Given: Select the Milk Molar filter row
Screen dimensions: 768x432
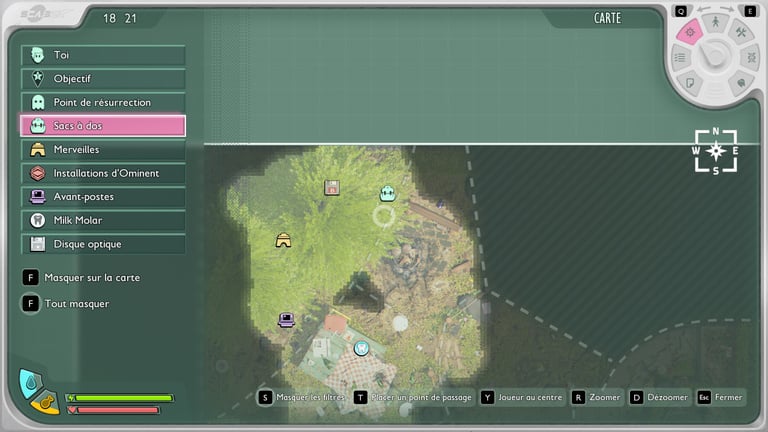Looking at the screenshot, I should (x=103, y=220).
